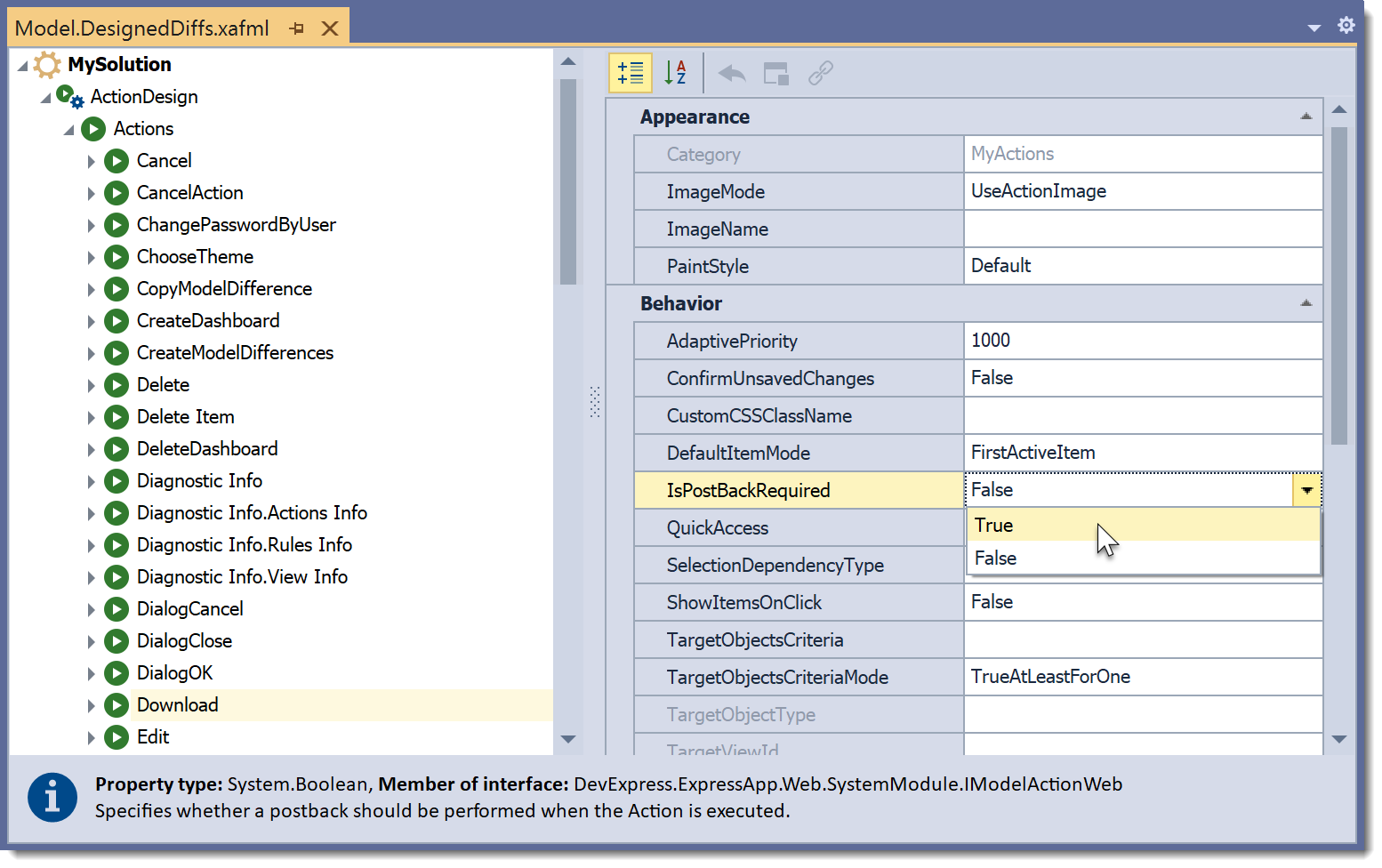Collapse the Behavior section
Image resolution: width=1382 pixels, height=868 pixels.
point(1306,303)
